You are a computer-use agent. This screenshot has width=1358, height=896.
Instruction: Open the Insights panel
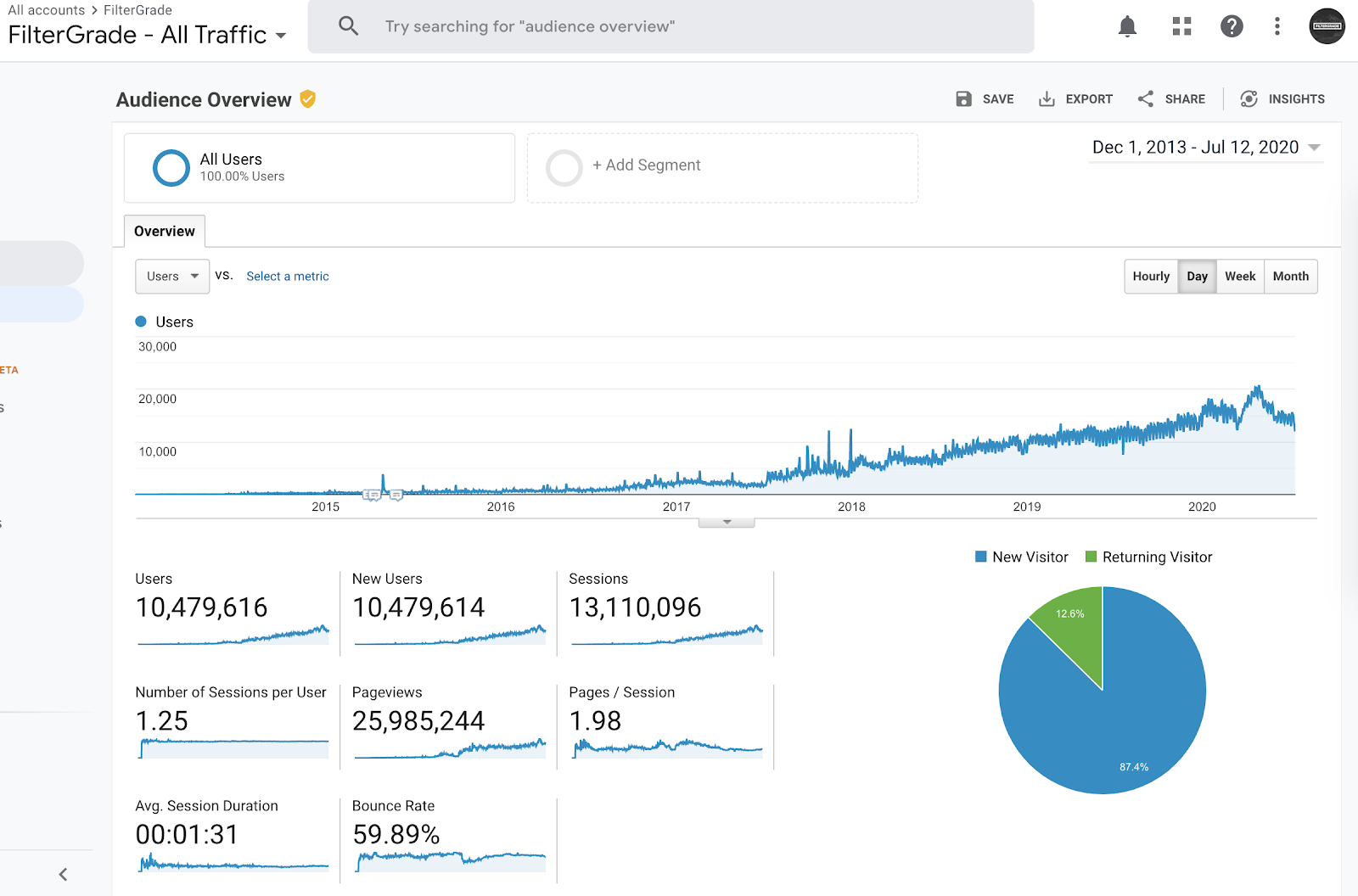pyautogui.click(x=1282, y=99)
